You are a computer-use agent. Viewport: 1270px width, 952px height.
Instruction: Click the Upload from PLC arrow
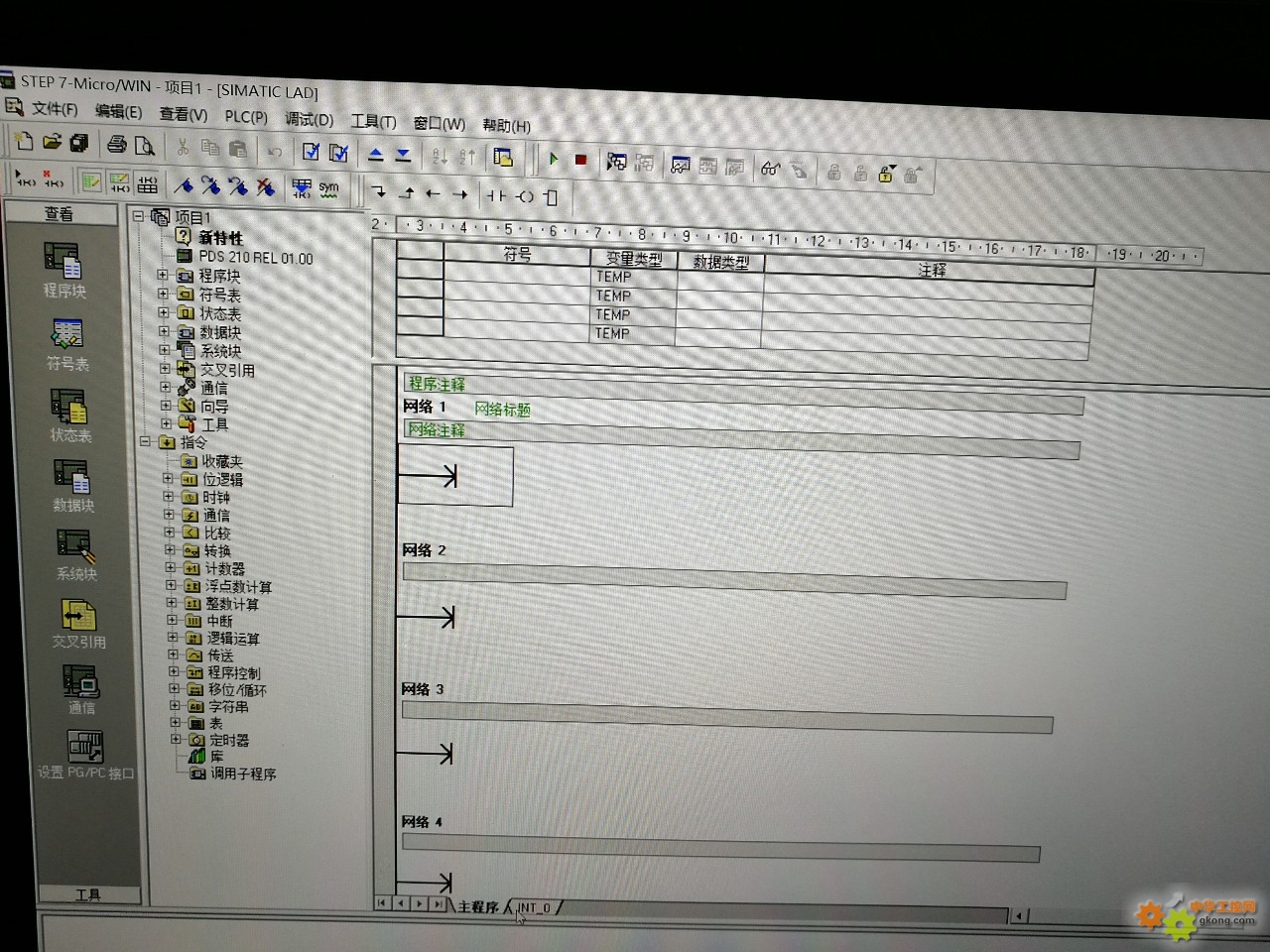(x=376, y=154)
